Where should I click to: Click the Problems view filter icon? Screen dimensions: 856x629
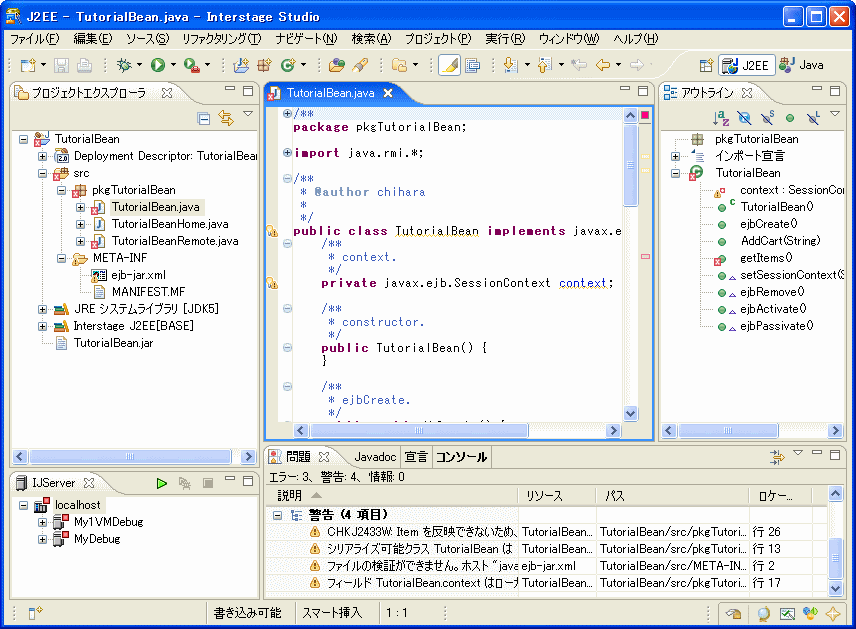777,457
